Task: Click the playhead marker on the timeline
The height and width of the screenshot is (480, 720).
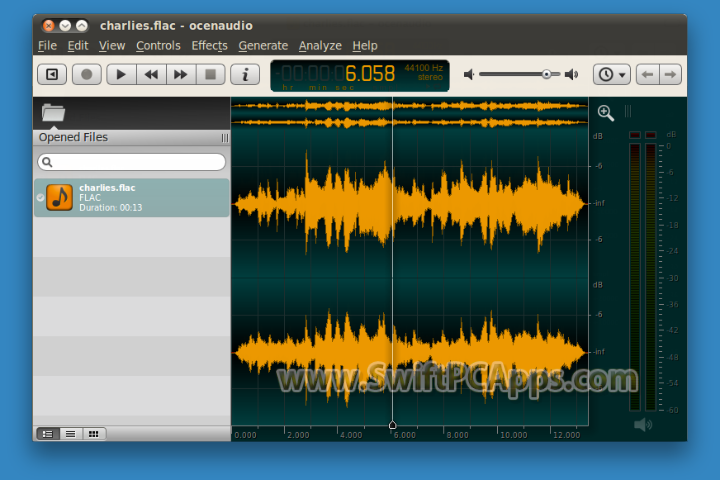Action: click(x=393, y=425)
